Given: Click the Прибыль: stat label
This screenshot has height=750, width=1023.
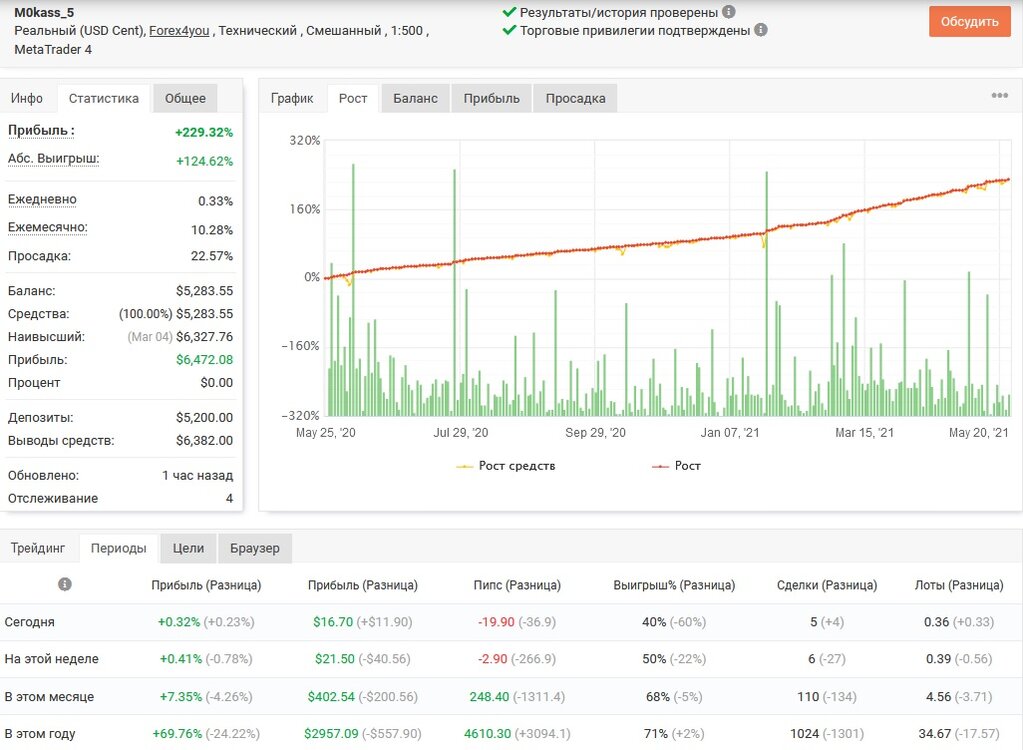Looking at the screenshot, I should tap(41, 130).
